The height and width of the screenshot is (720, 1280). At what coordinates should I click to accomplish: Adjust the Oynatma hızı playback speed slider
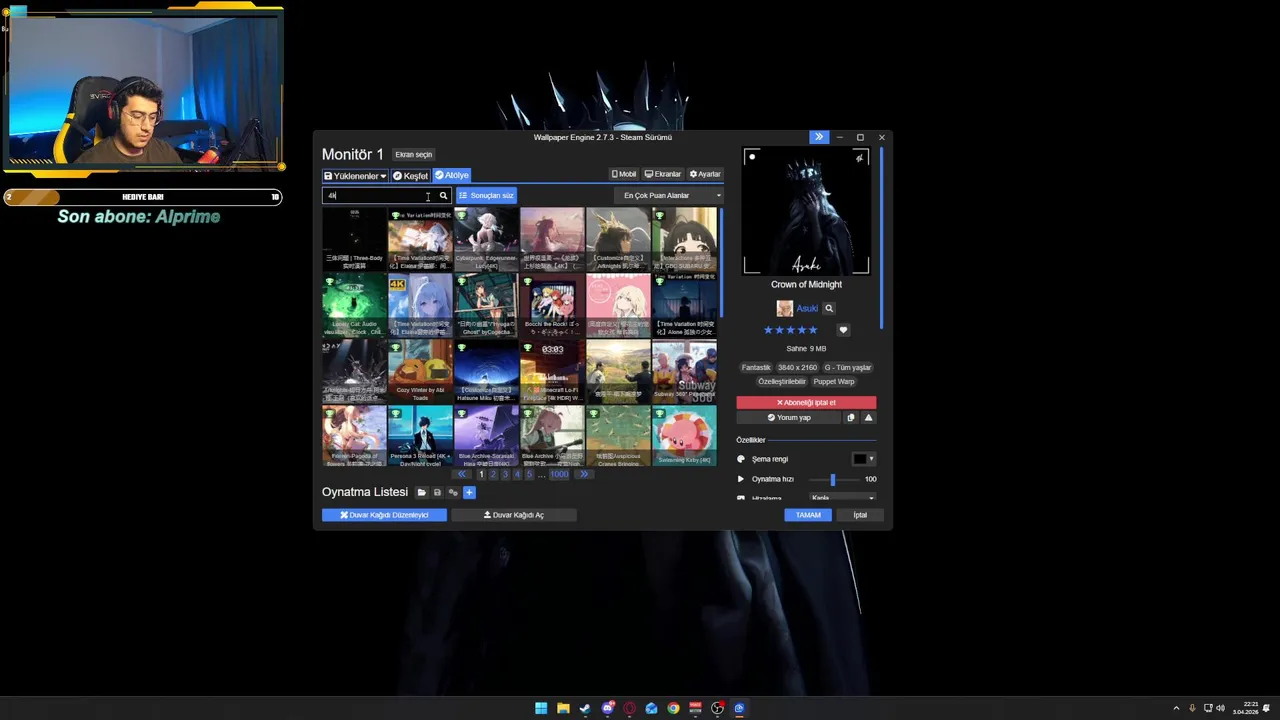point(831,480)
